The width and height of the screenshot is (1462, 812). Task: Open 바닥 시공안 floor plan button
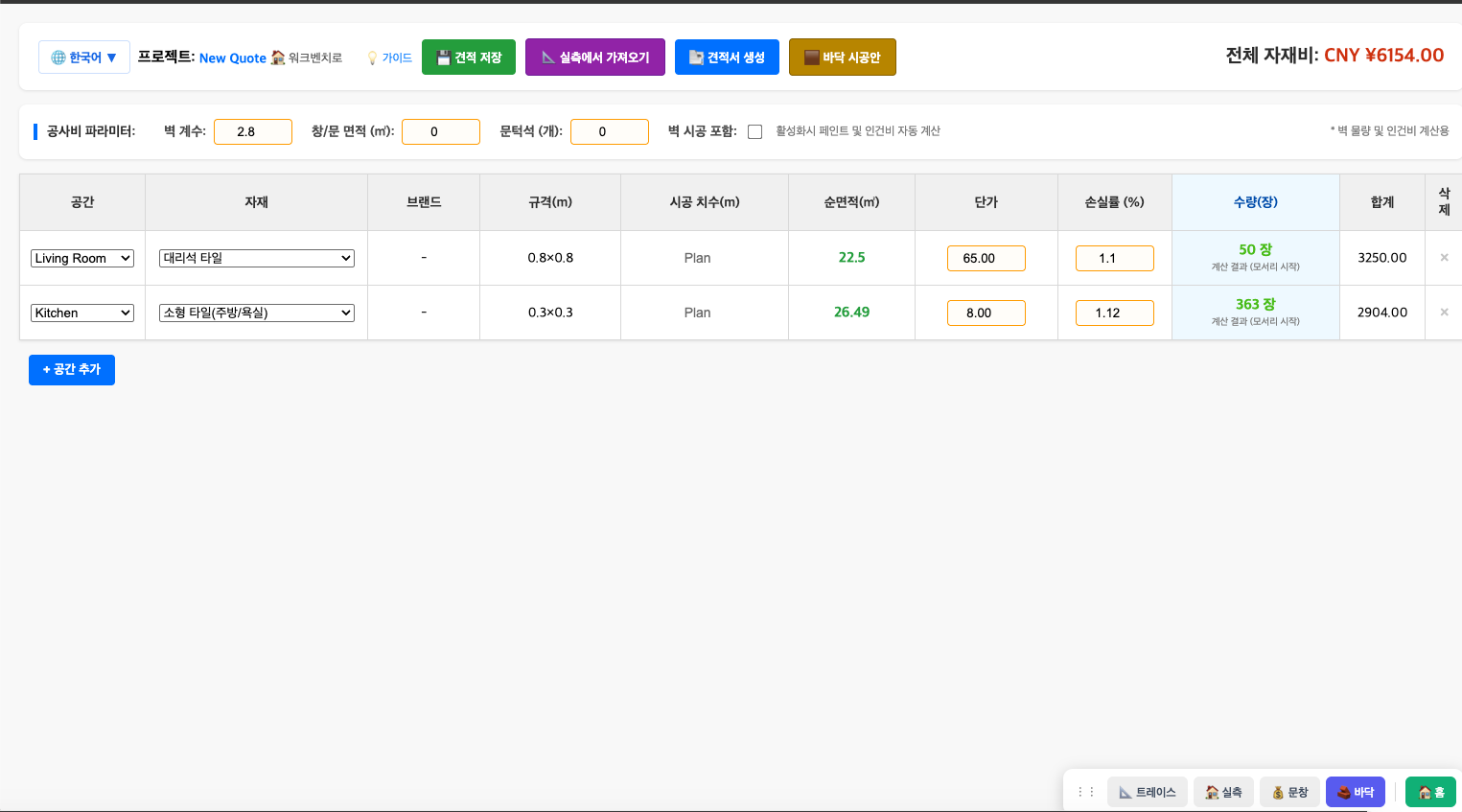[843, 58]
